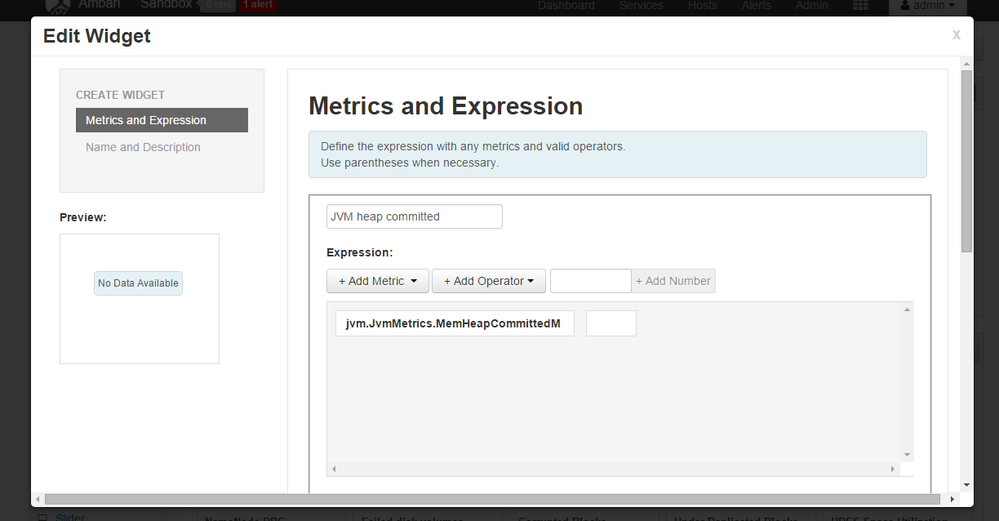Open the admin user menu
Viewport: 999px width, 521px height.
pyautogui.click(x=929, y=6)
